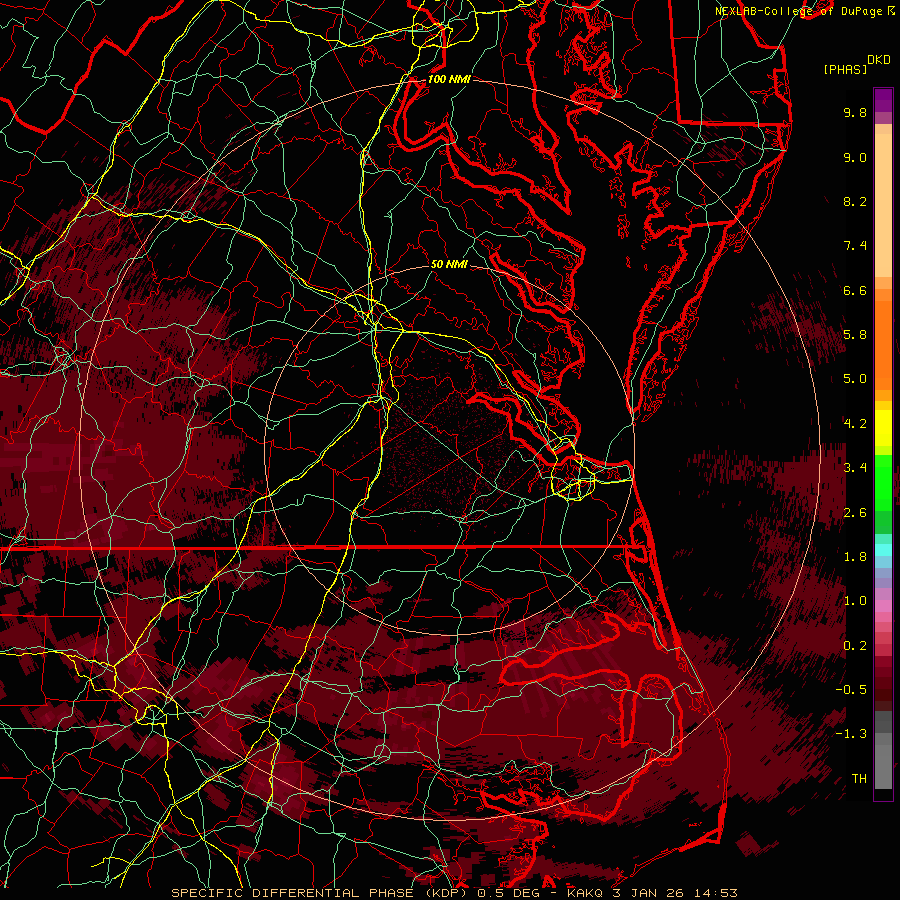This screenshot has height=900, width=900.
Task: Click the '-1.3' value on the color scale
Action: (x=851, y=734)
